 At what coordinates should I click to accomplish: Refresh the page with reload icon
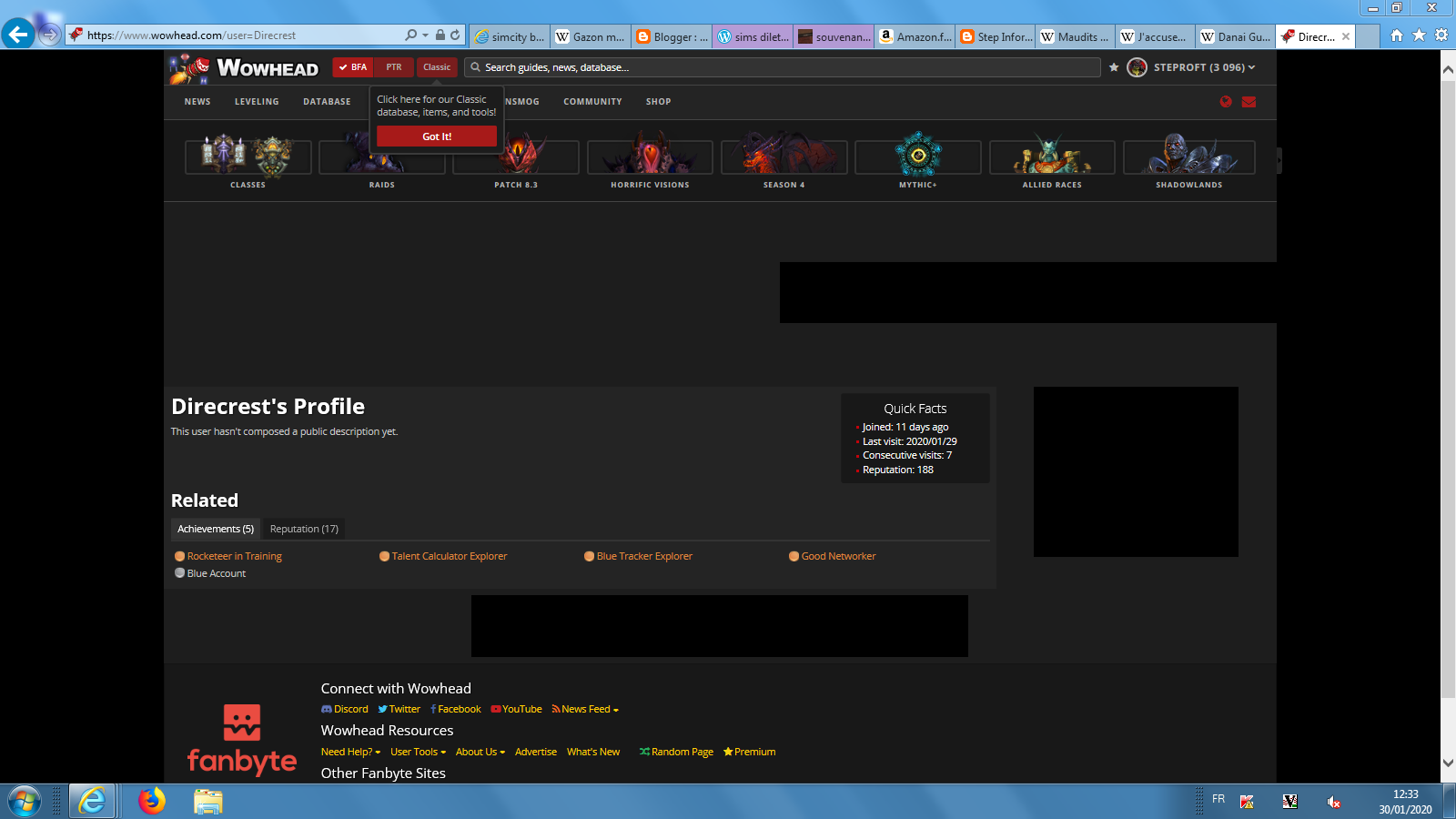point(455,35)
